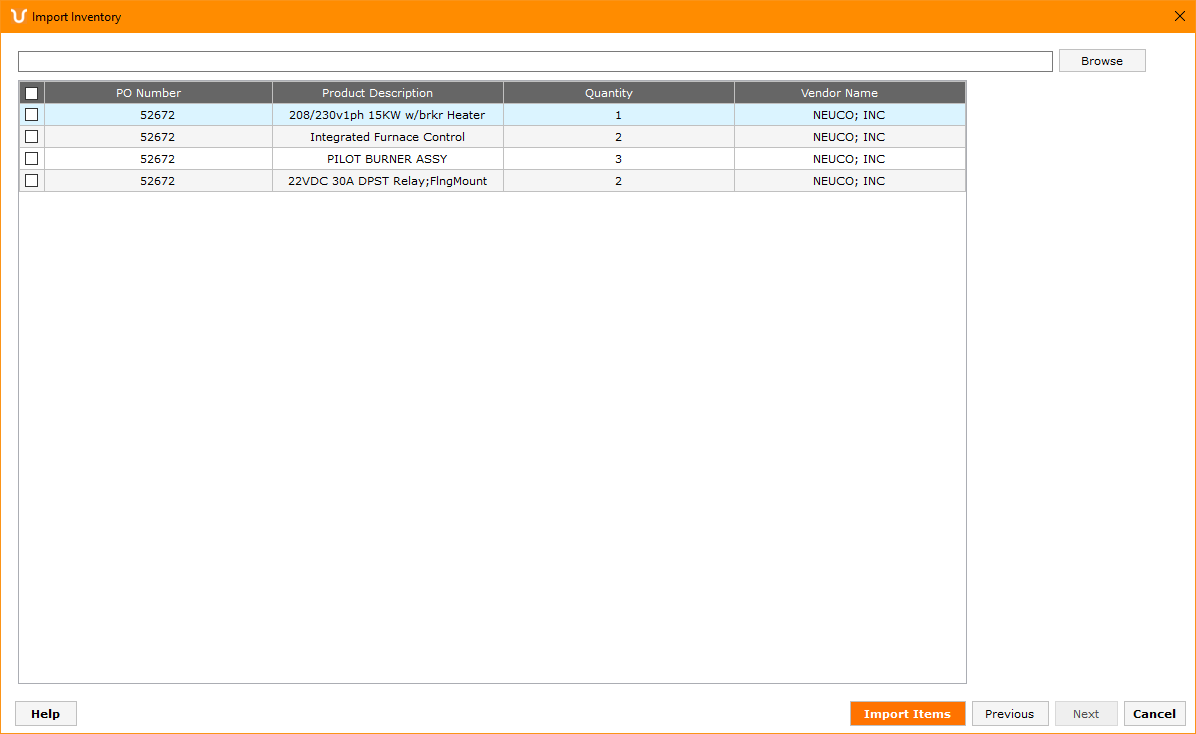Click the app logo icon in title bar
This screenshot has height=734, width=1196.
(x=18, y=16)
